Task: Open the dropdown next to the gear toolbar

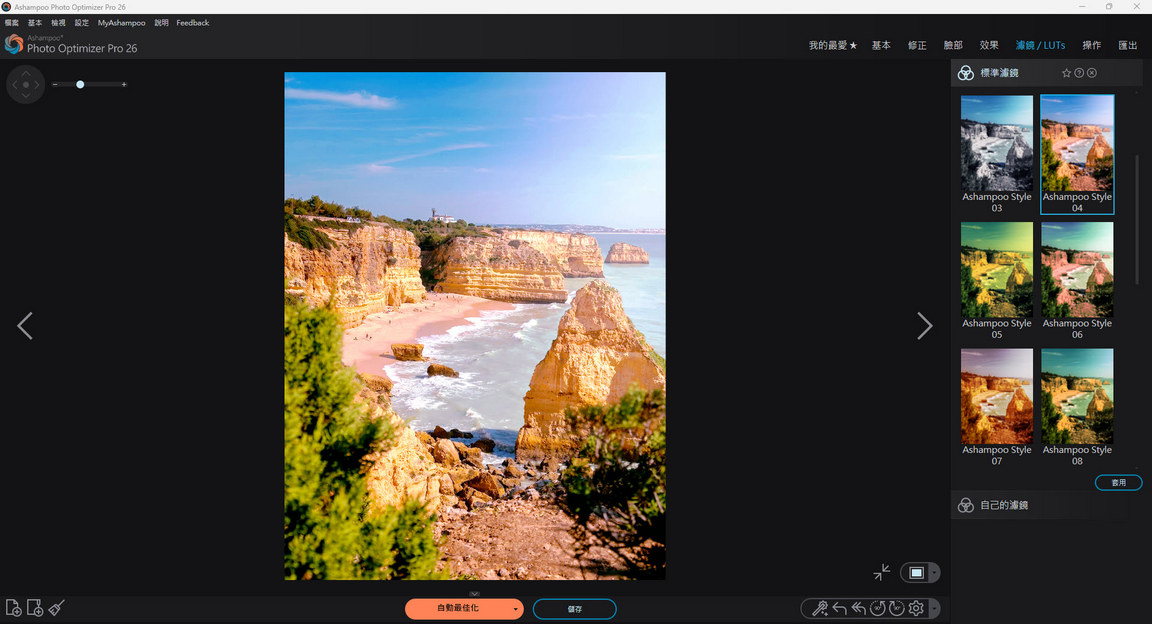Action: 934,608
